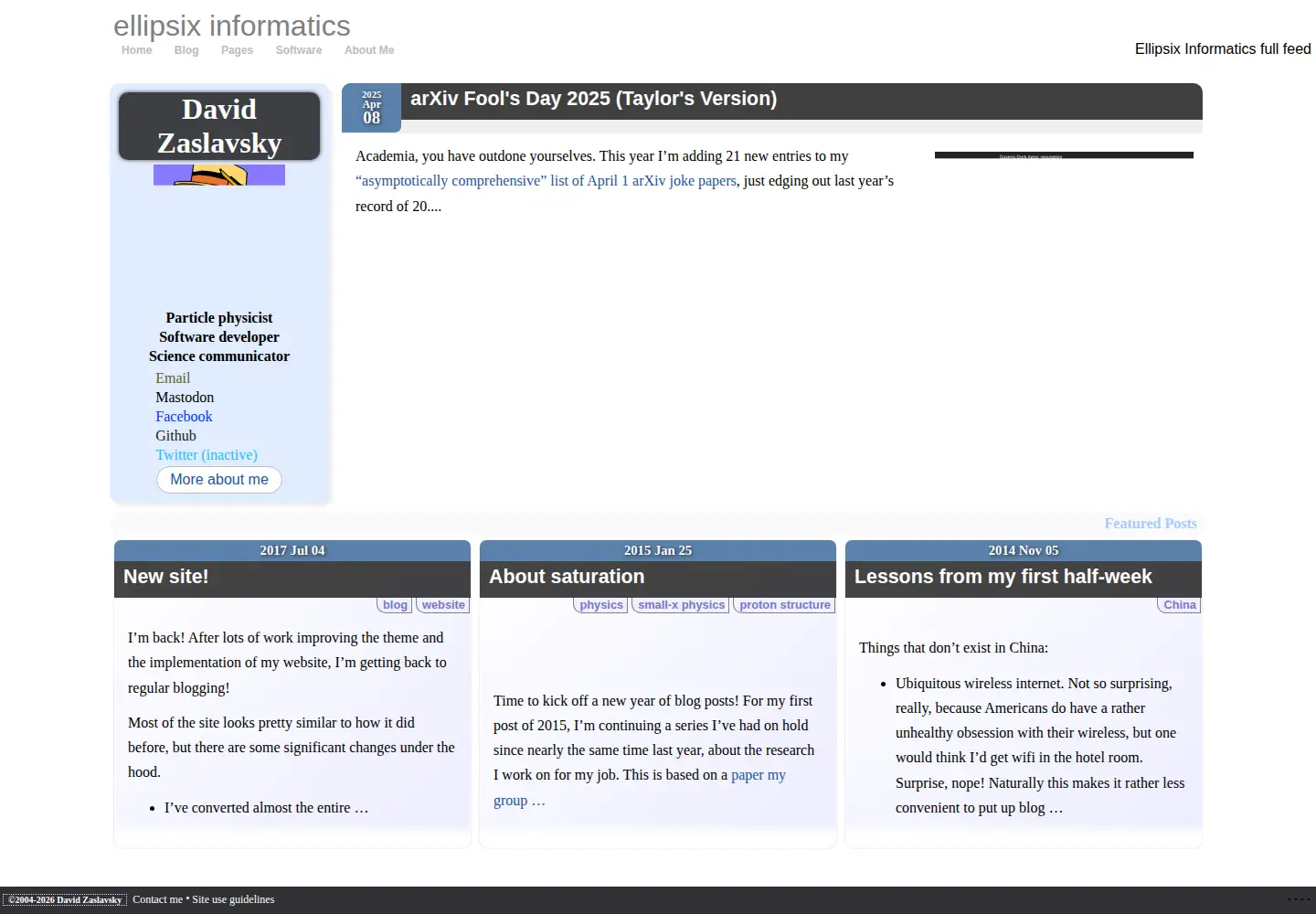The height and width of the screenshot is (914, 1316).
Task: Select the blog tag
Action: (x=395, y=605)
